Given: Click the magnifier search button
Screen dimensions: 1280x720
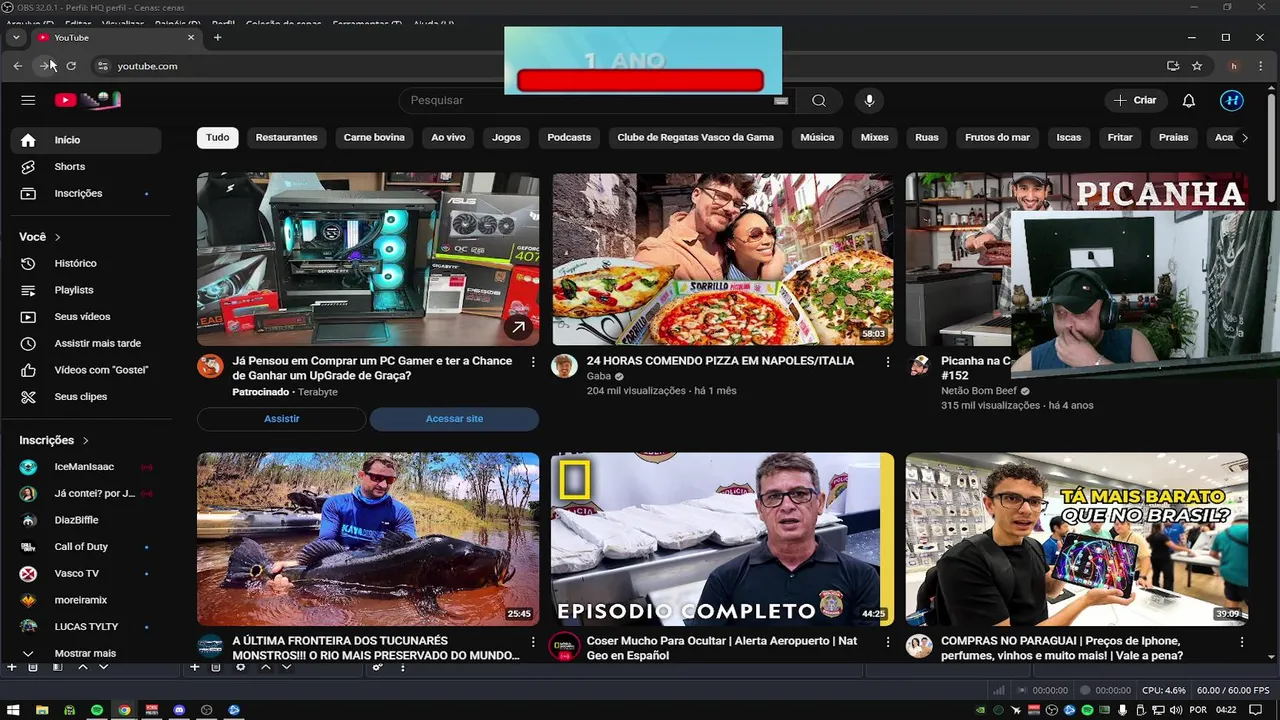Looking at the screenshot, I should [819, 100].
